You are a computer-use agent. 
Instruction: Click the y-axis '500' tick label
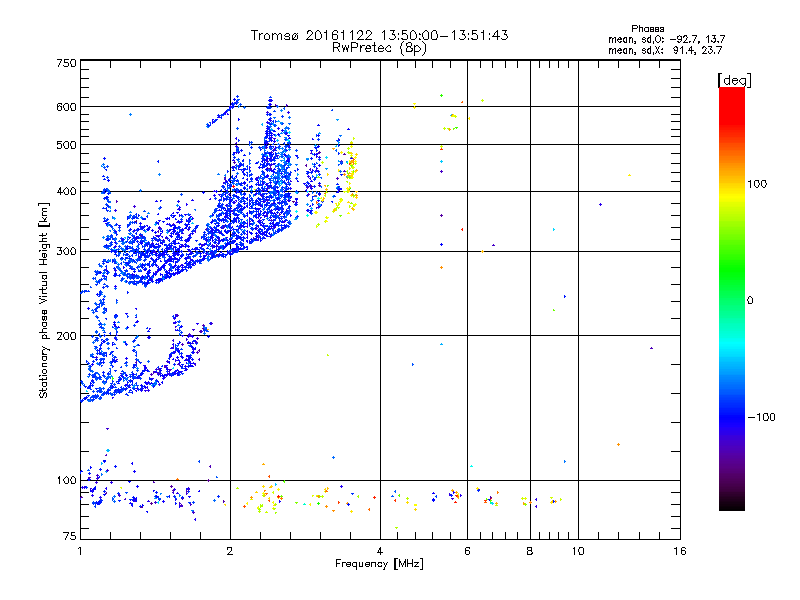click(x=66, y=145)
